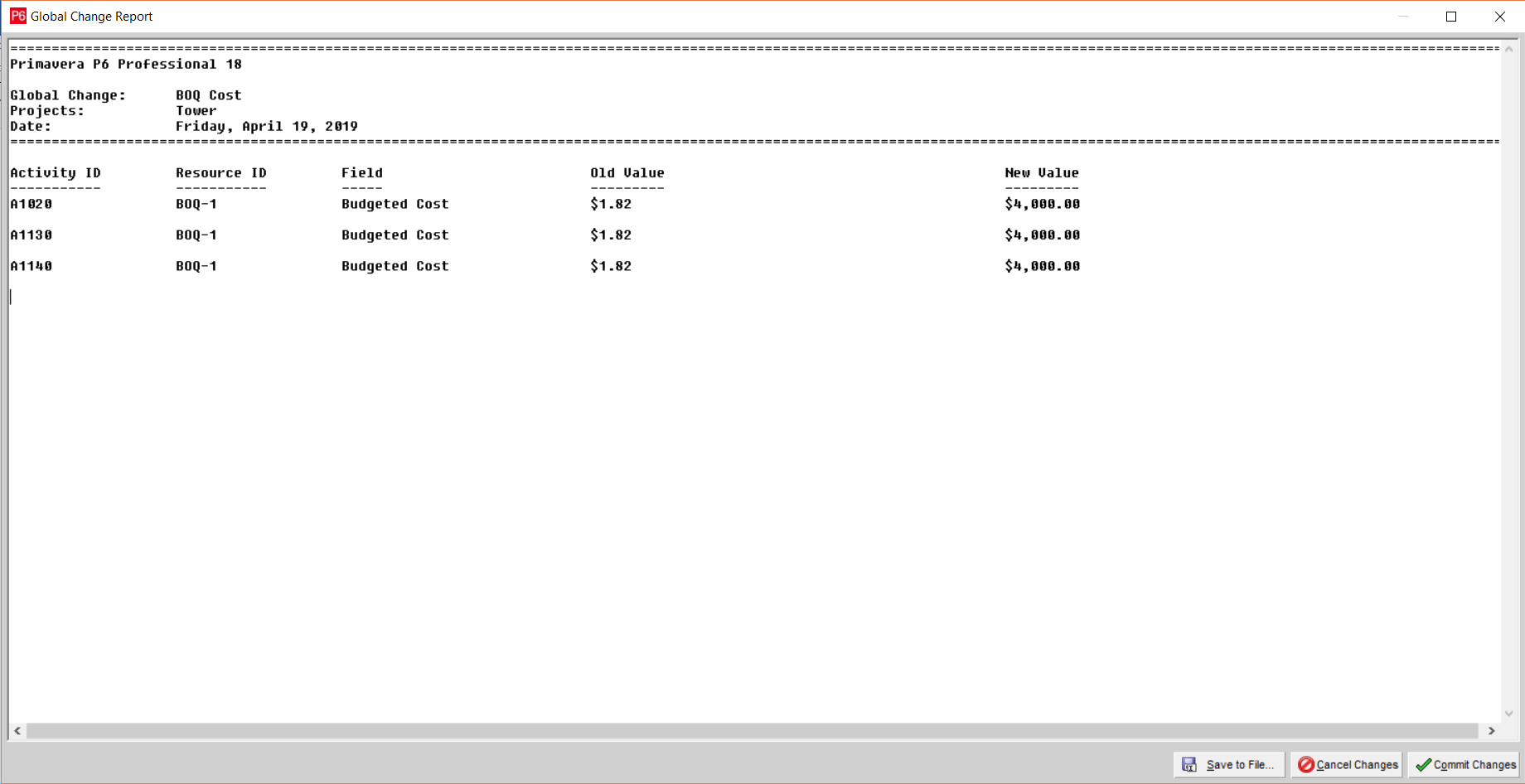Click BOQ-1 resource in A1140 row

point(196,266)
